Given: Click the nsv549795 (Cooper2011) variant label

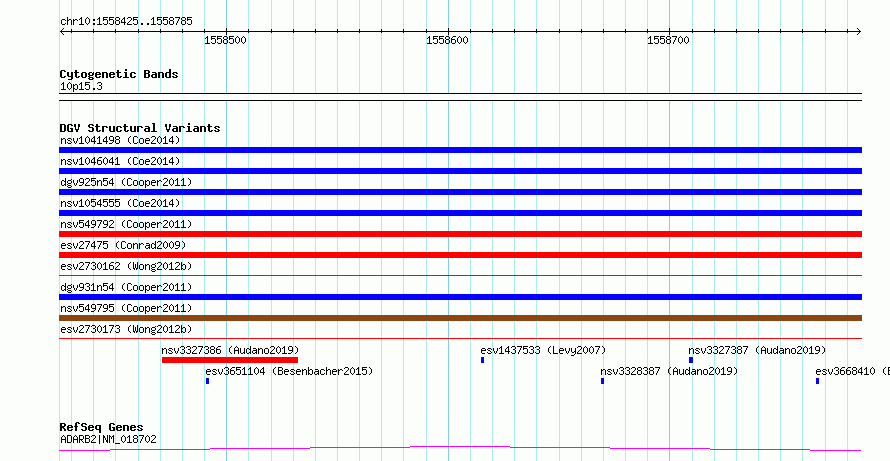Looking at the screenshot, I should (x=126, y=308).
